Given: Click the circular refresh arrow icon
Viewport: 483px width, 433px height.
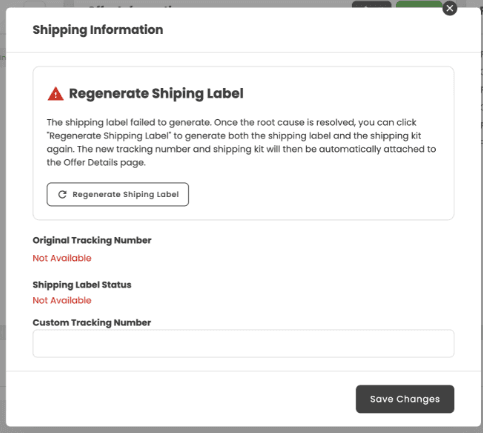Looking at the screenshot, I should click(x=62, y=194).
